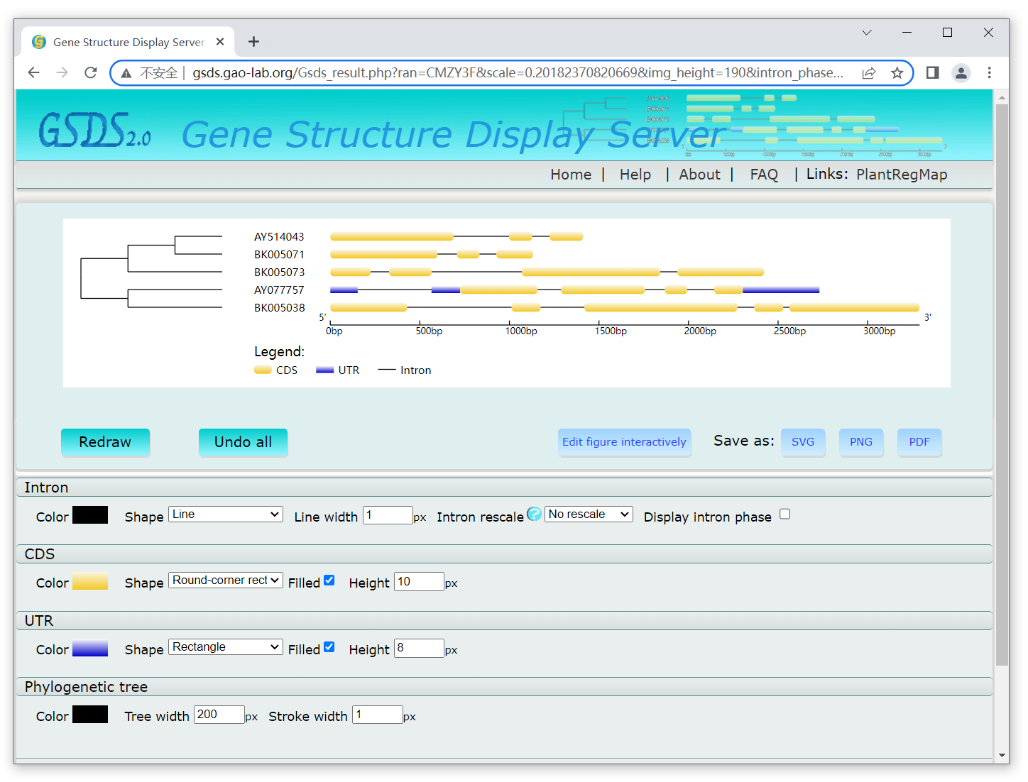The height and width of the screenshot is (782, 1028).
Task: Enable Display intron phase checkbox
Action: 784,514
